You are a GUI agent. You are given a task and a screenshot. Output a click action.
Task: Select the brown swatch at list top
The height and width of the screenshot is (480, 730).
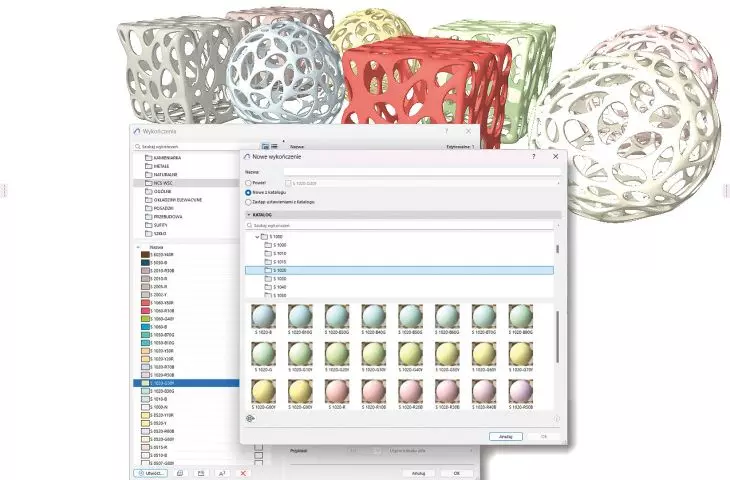(145, 255)
